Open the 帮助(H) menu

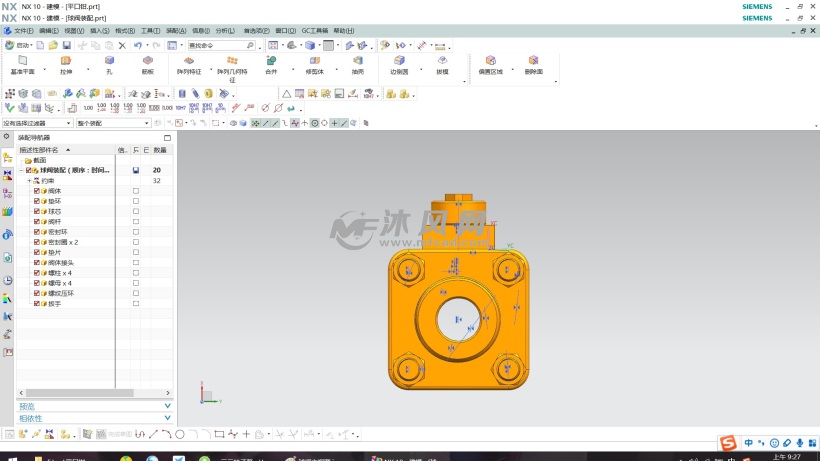click(x=344, y=31)
